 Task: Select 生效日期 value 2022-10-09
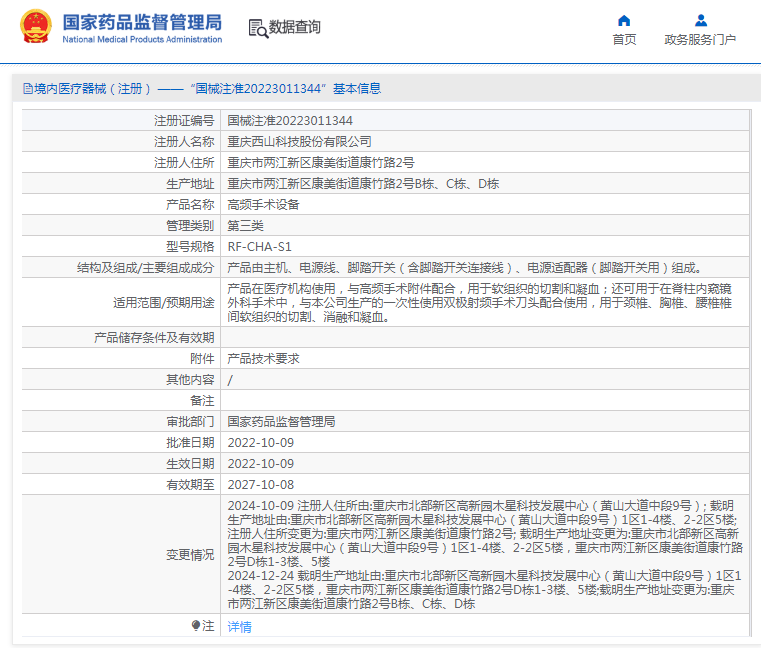point(261,464)
